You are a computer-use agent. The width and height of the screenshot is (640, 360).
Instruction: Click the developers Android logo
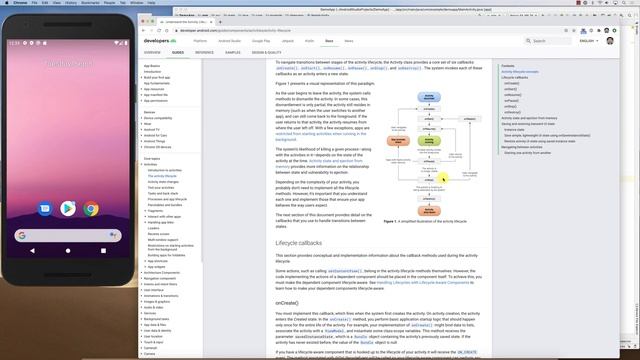pos(160,41)
